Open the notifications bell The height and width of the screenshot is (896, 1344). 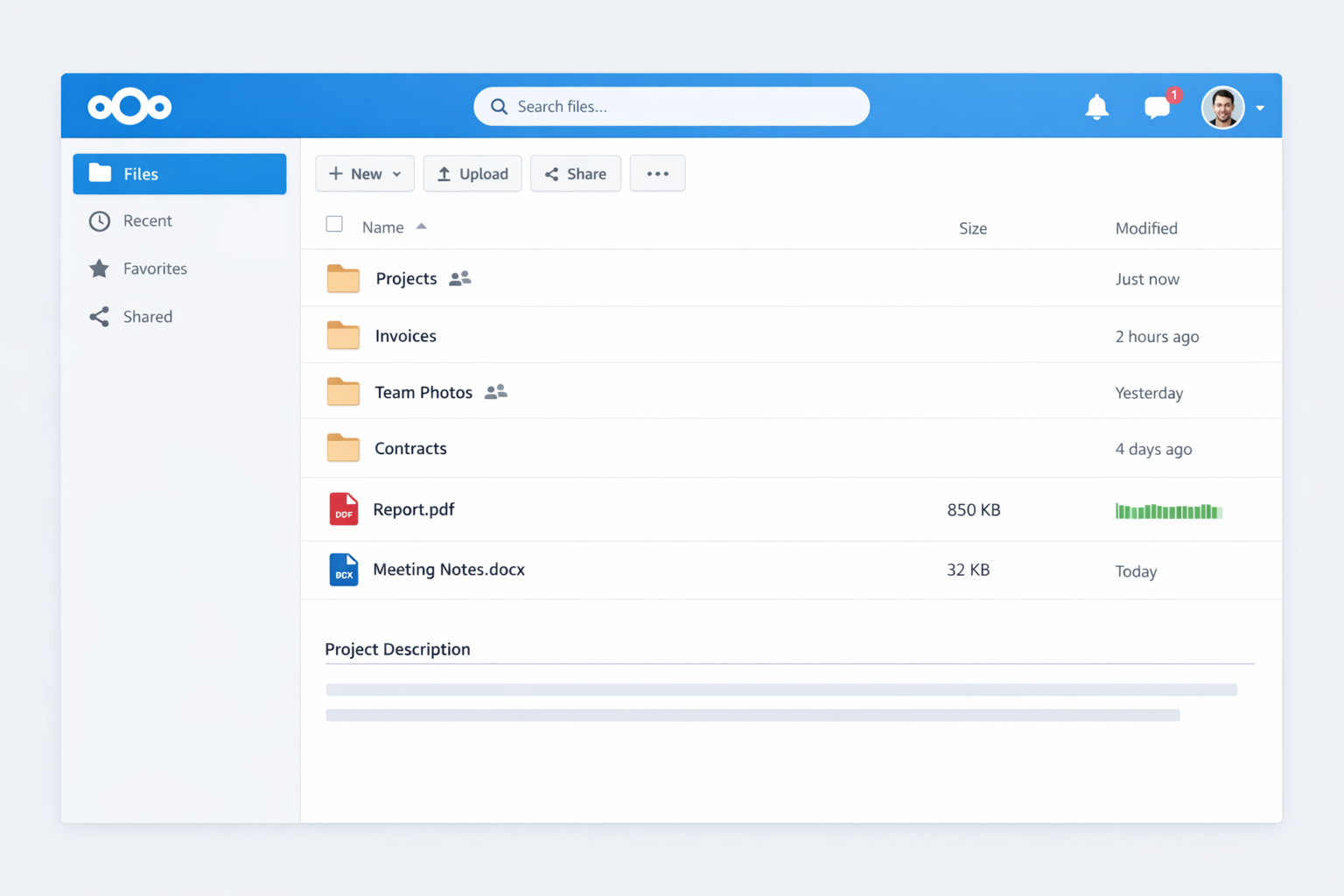(1096, 107)
